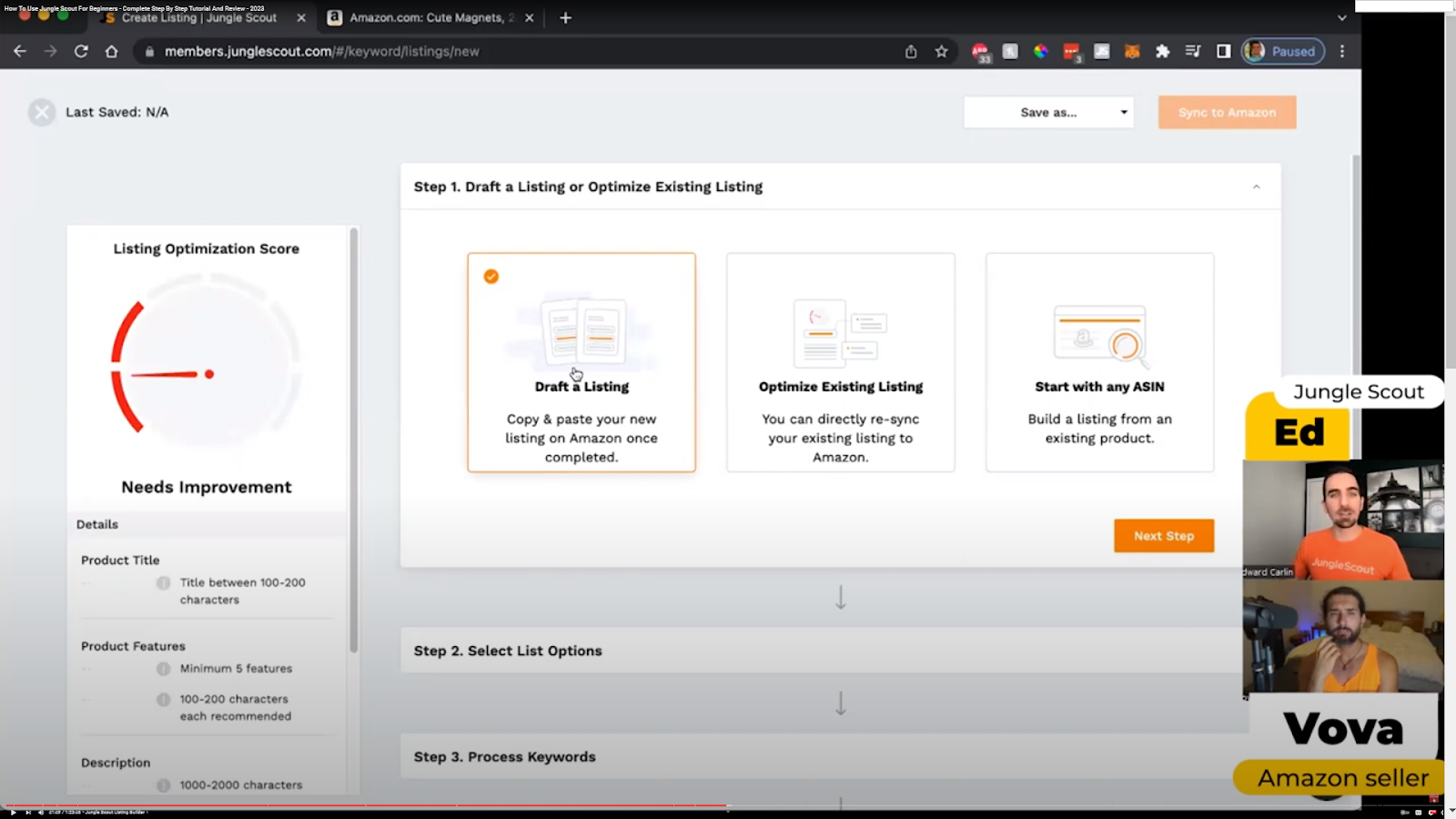1456x819 pixels.
Task: Play the video with the play button
Action: click(x=13, y=813)
